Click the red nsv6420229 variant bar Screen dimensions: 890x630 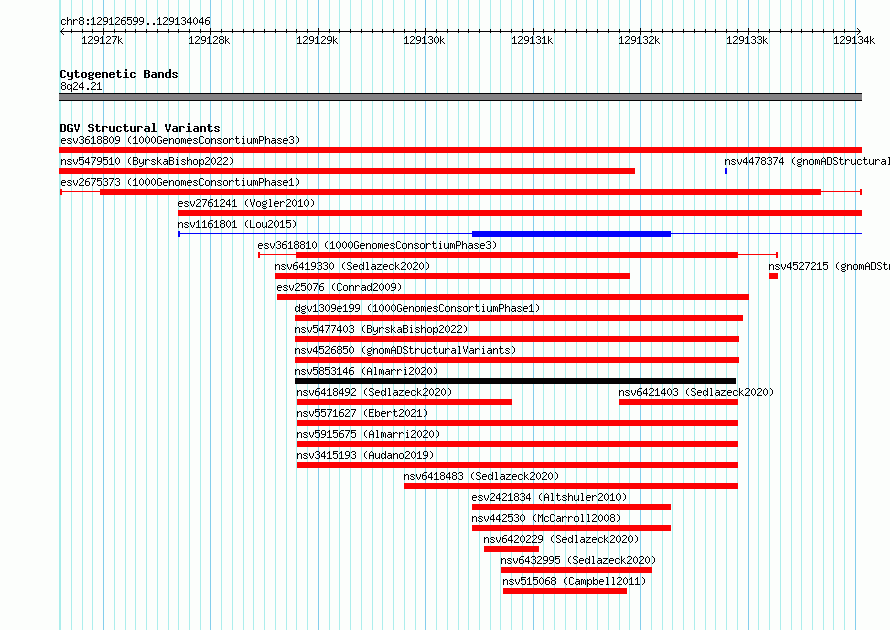(511, 549)
